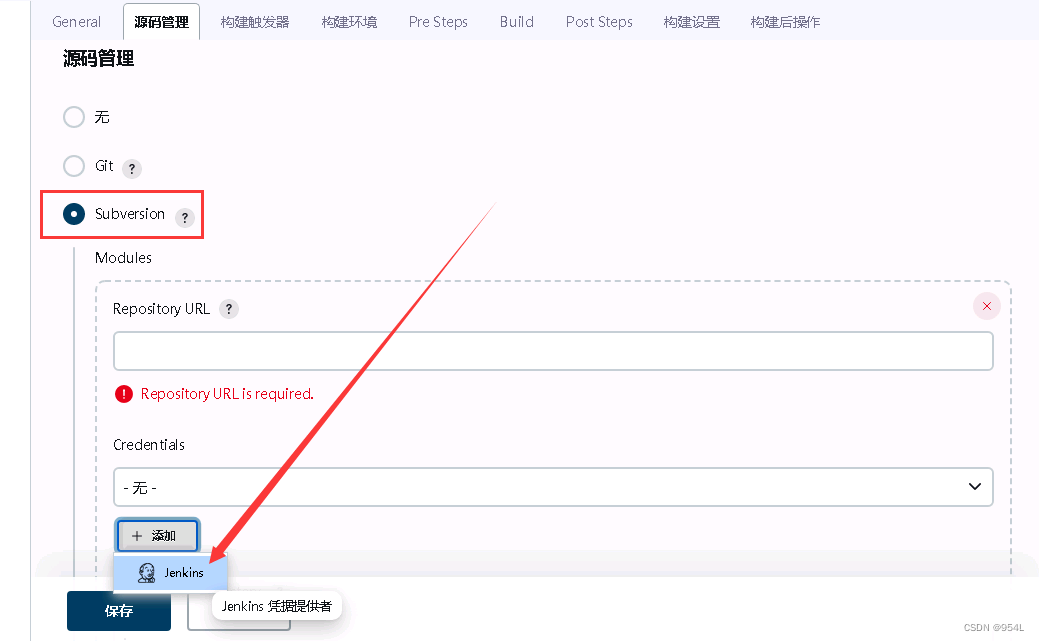
Task: Switch to the General tab
Action: point(77,22)
